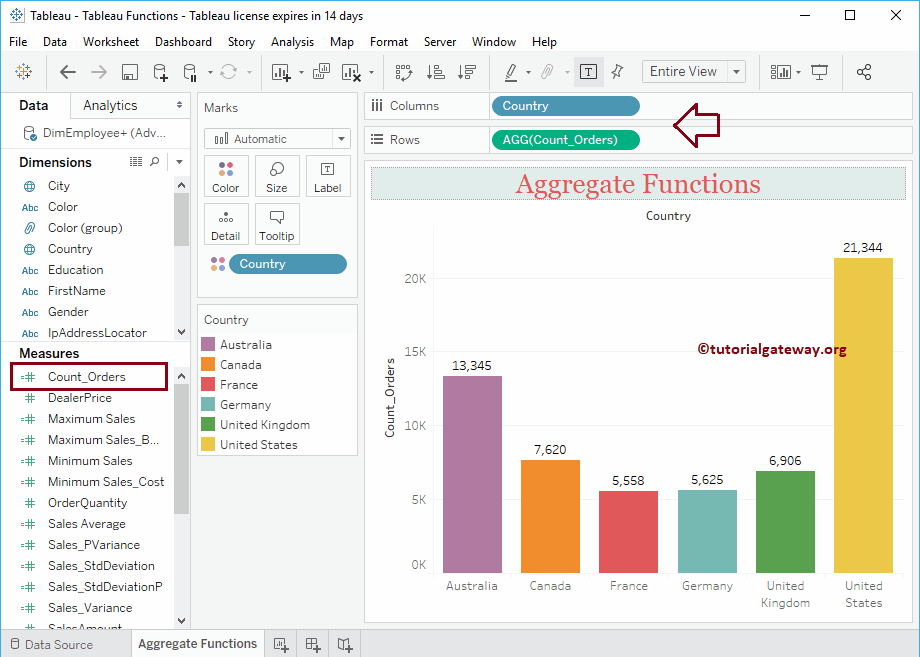This screenshot has height=657, width=920.
Task: Click the Duplicate Sheet icon
Action: pyautogui.click(x=323, y=71)
